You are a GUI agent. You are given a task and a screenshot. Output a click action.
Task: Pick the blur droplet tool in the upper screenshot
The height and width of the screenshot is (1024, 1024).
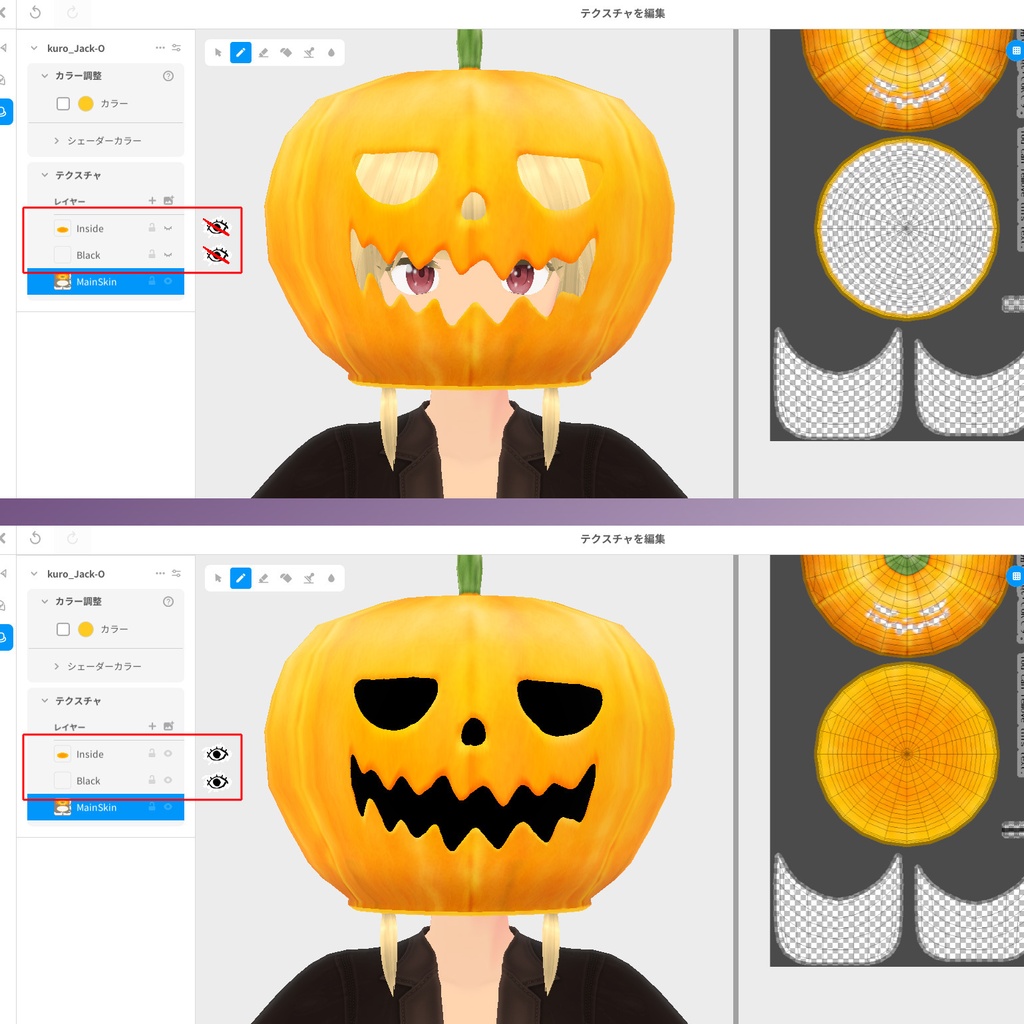331,53
